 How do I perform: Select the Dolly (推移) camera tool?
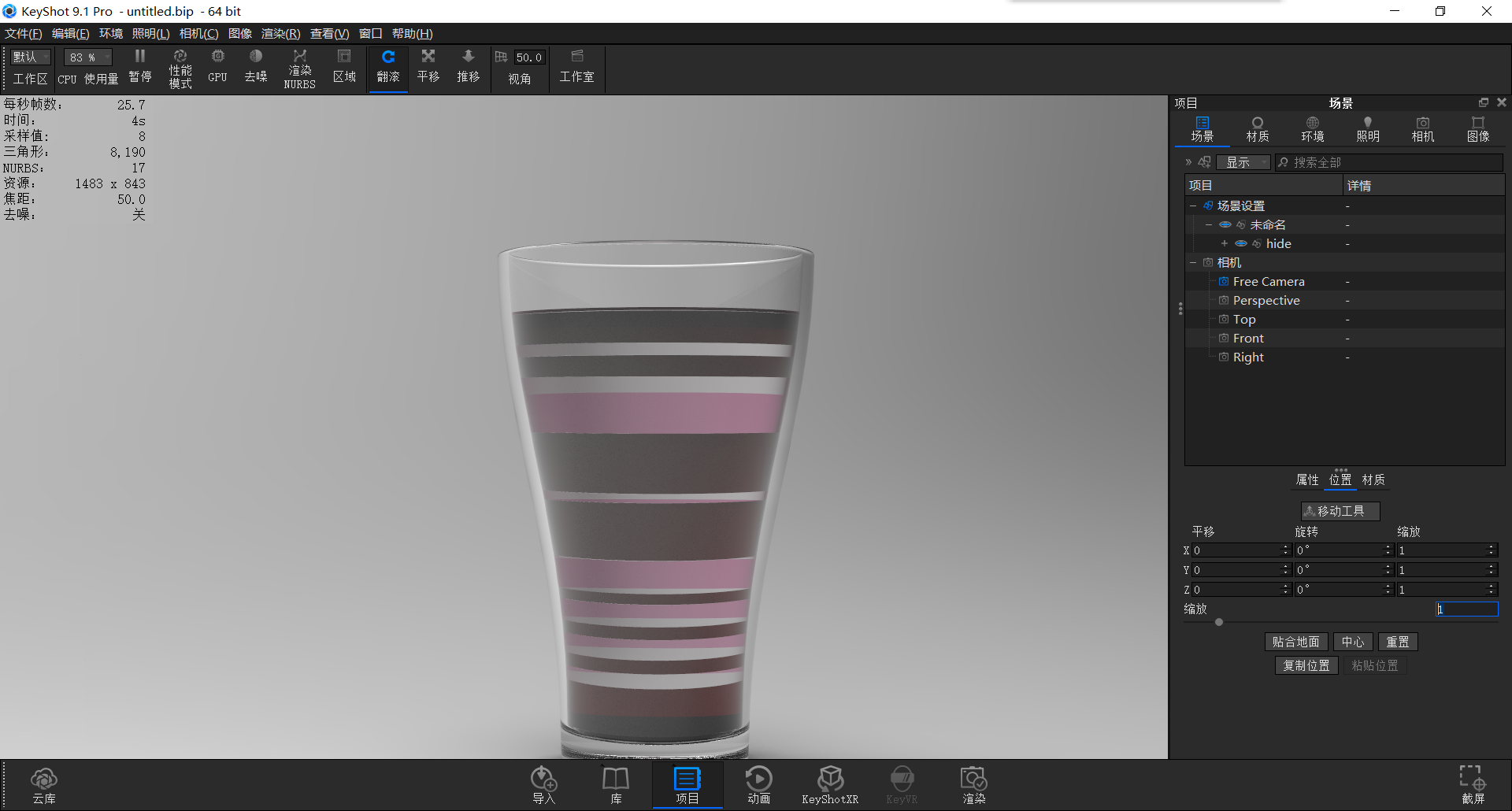click(468, 67)
